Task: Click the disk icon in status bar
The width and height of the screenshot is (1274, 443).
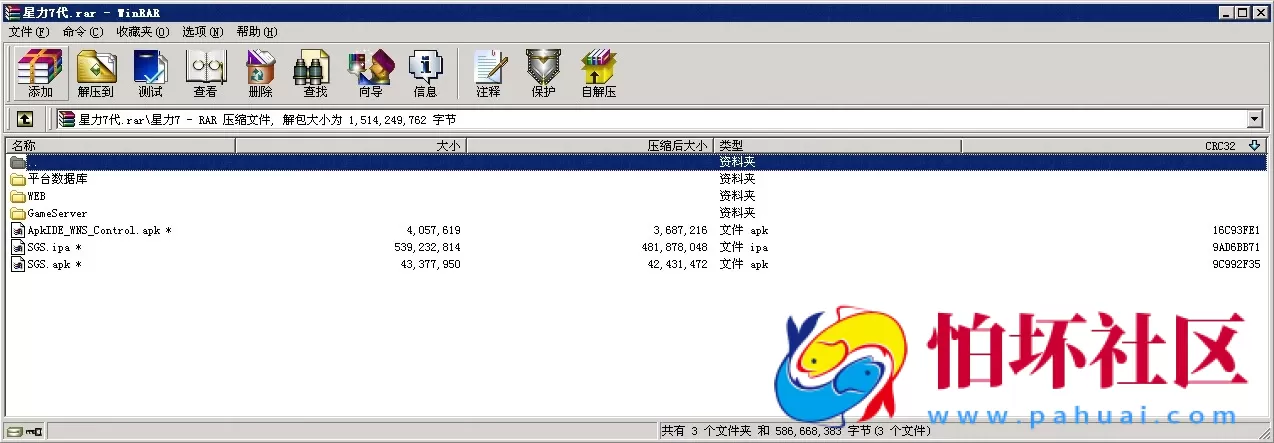Action: (14, 431)
